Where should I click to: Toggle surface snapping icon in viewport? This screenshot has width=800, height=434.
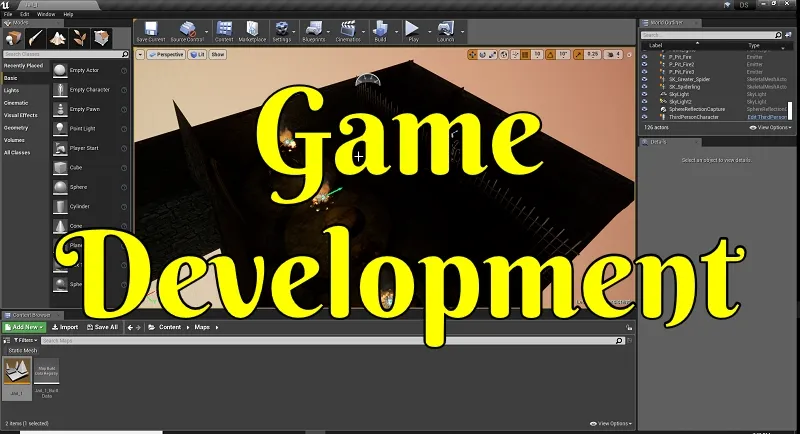515,55
